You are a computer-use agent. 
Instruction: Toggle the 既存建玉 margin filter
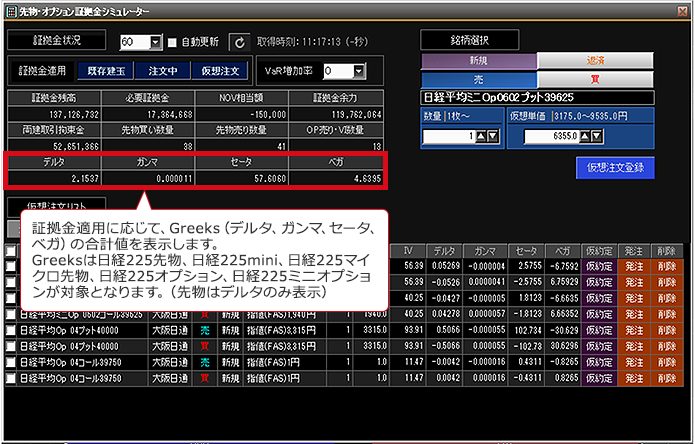(x=106, y=71)
